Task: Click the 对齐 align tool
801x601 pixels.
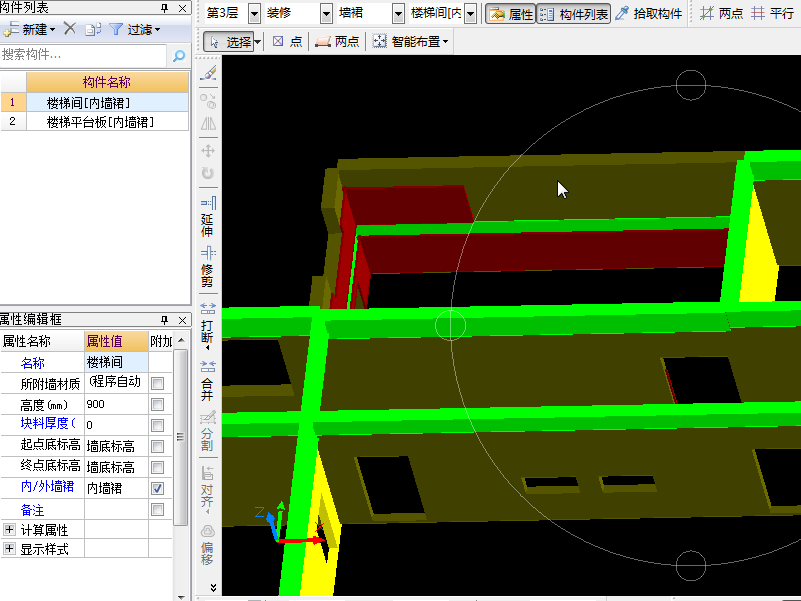Action: point(208,490)
